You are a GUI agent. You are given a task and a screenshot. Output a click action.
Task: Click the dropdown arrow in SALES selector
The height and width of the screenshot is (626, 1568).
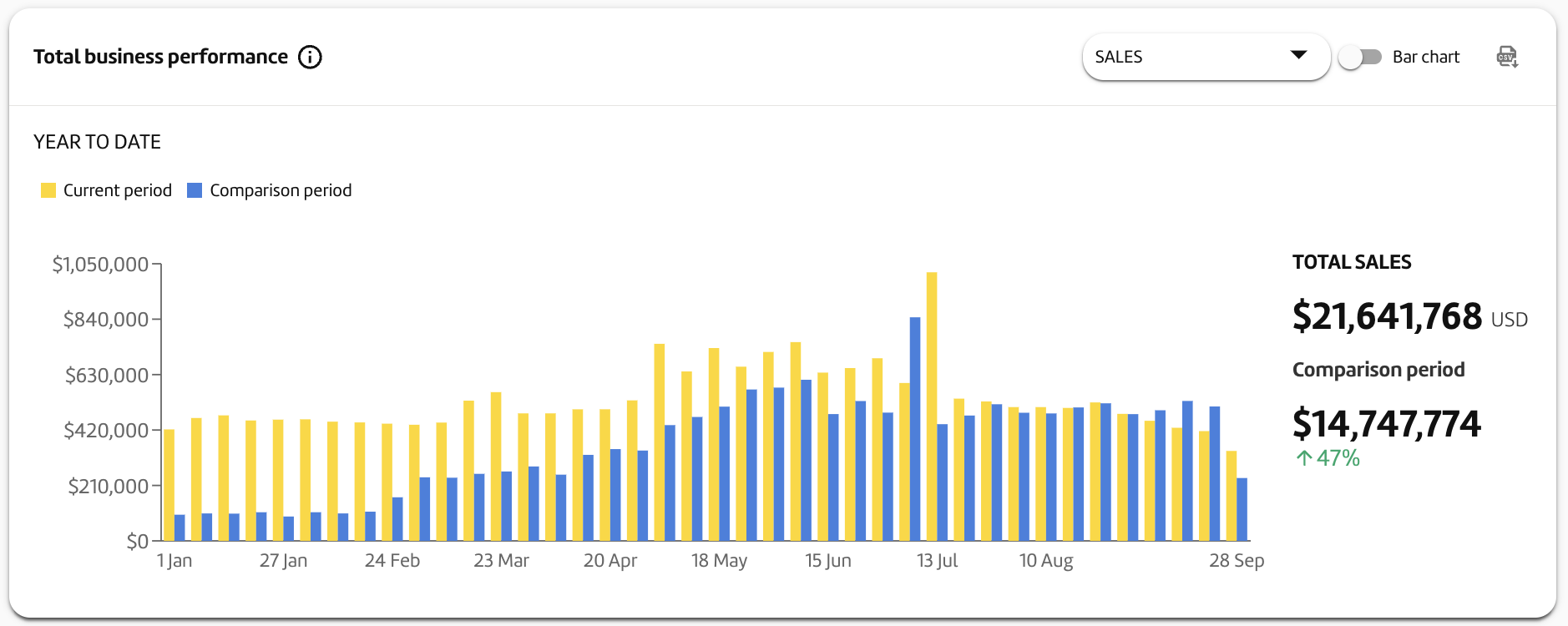(1298, 55)
